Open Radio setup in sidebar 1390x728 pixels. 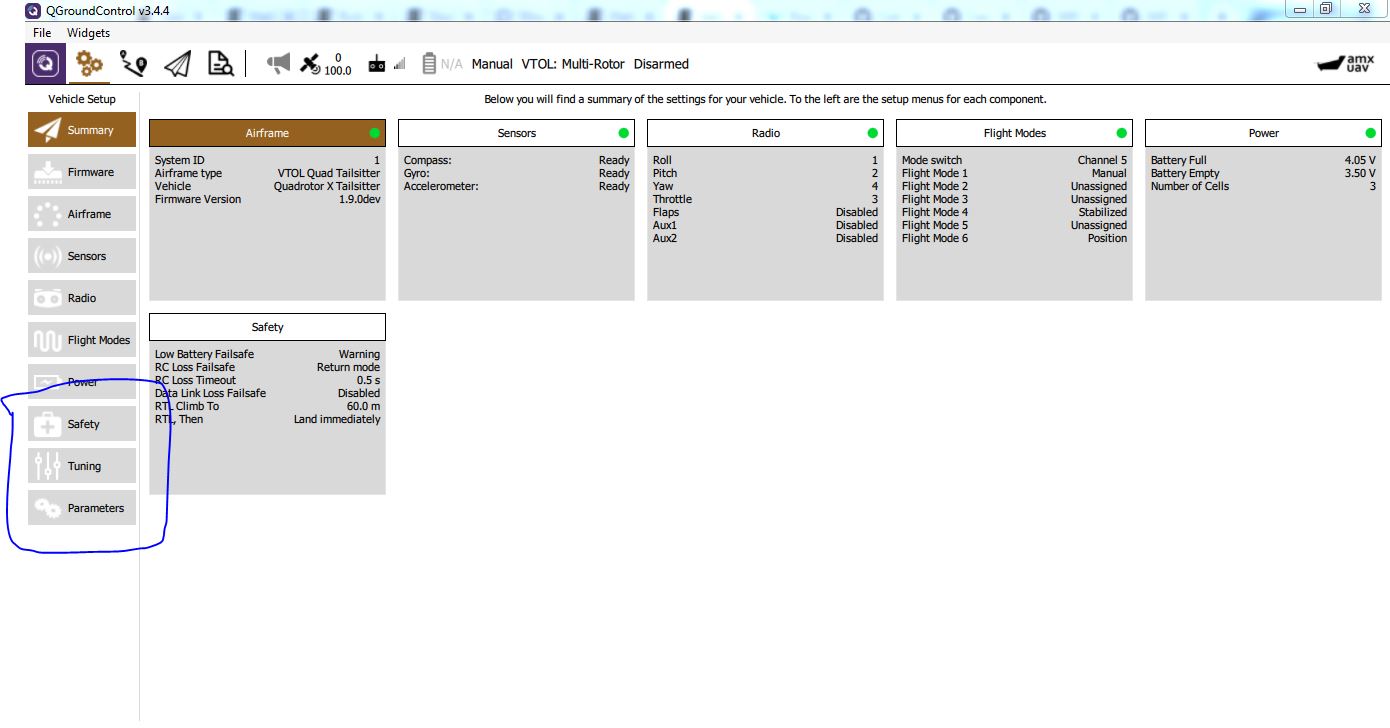coord(82,299)
